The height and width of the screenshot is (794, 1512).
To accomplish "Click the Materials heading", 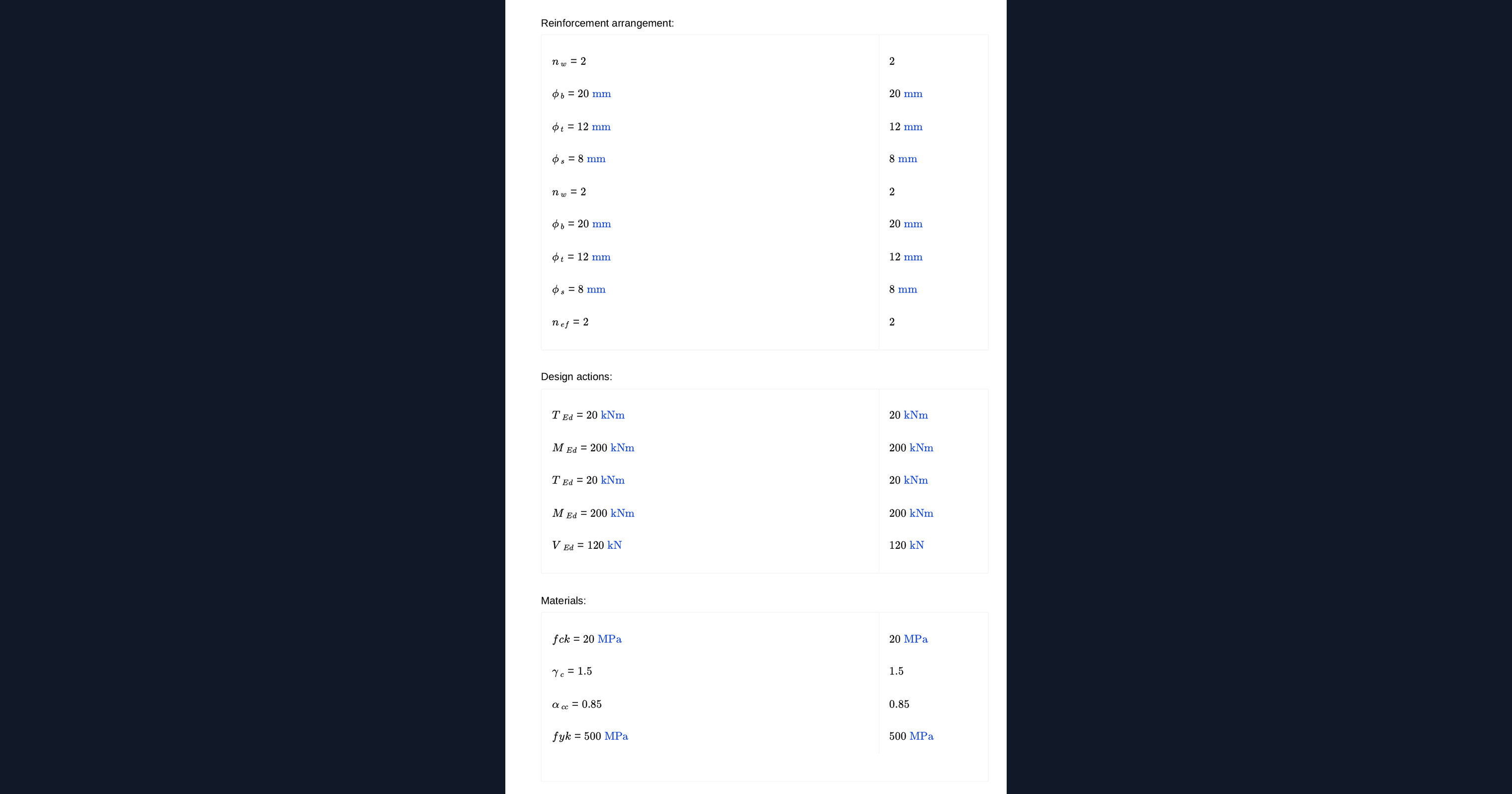I will pyautogui.click(x=563, y=601).
